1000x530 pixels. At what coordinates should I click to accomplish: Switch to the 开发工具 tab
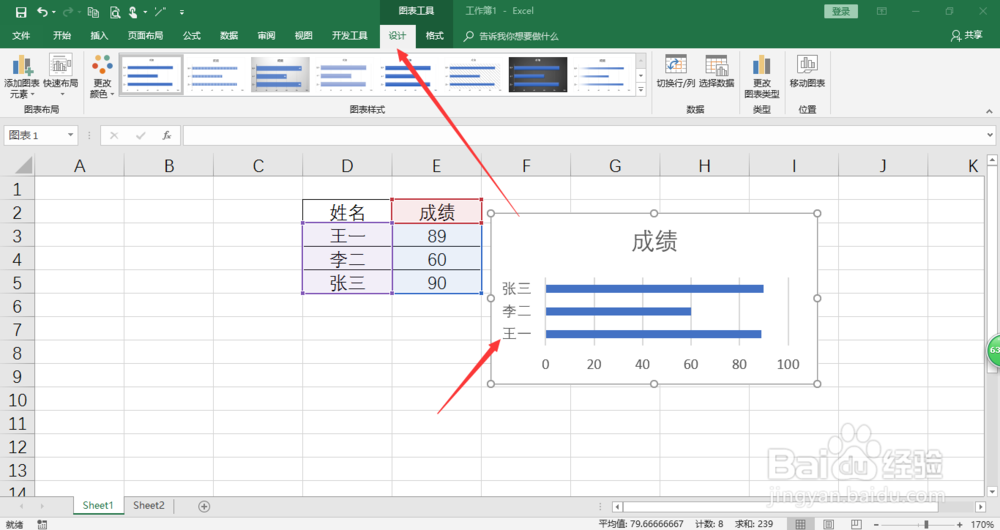[349, 36]
